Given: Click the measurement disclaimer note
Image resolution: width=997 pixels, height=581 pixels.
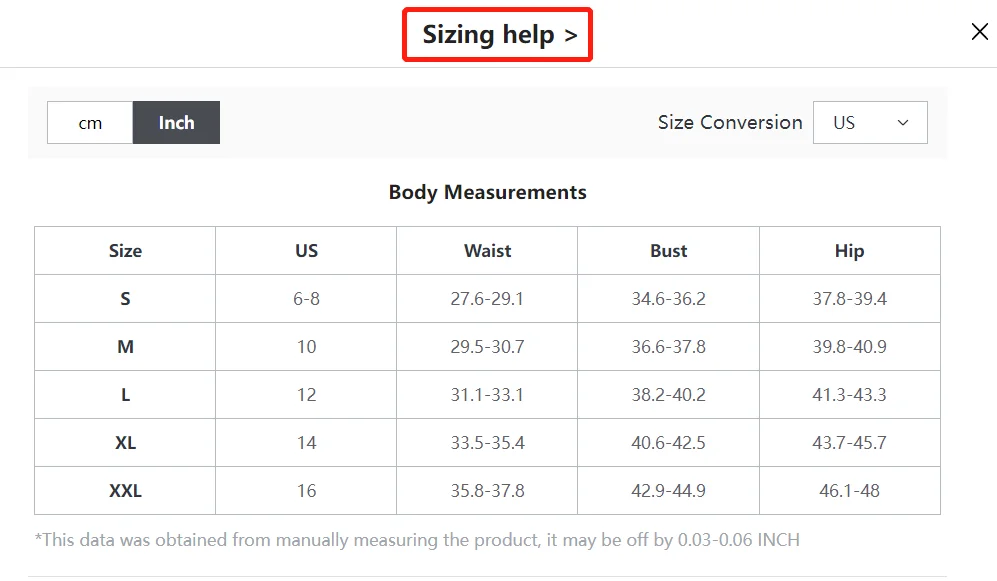Looking at the screenshot, I should pos(417,540).
